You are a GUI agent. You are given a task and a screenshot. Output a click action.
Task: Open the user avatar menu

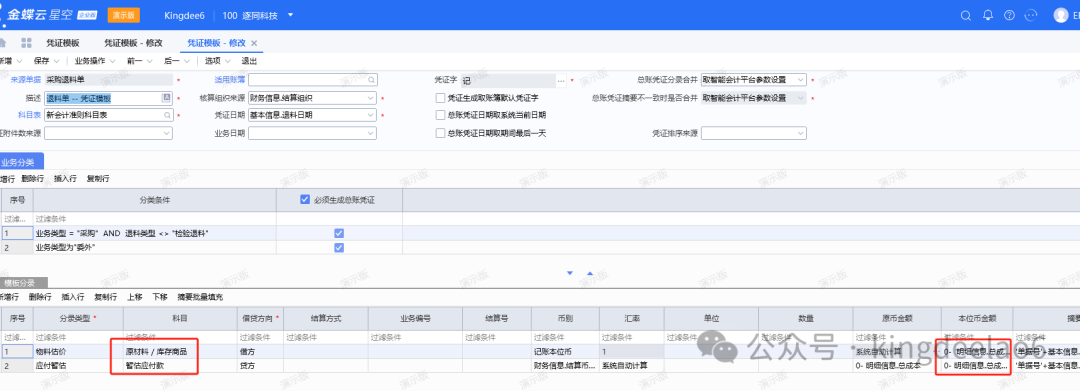point(1061,15)
